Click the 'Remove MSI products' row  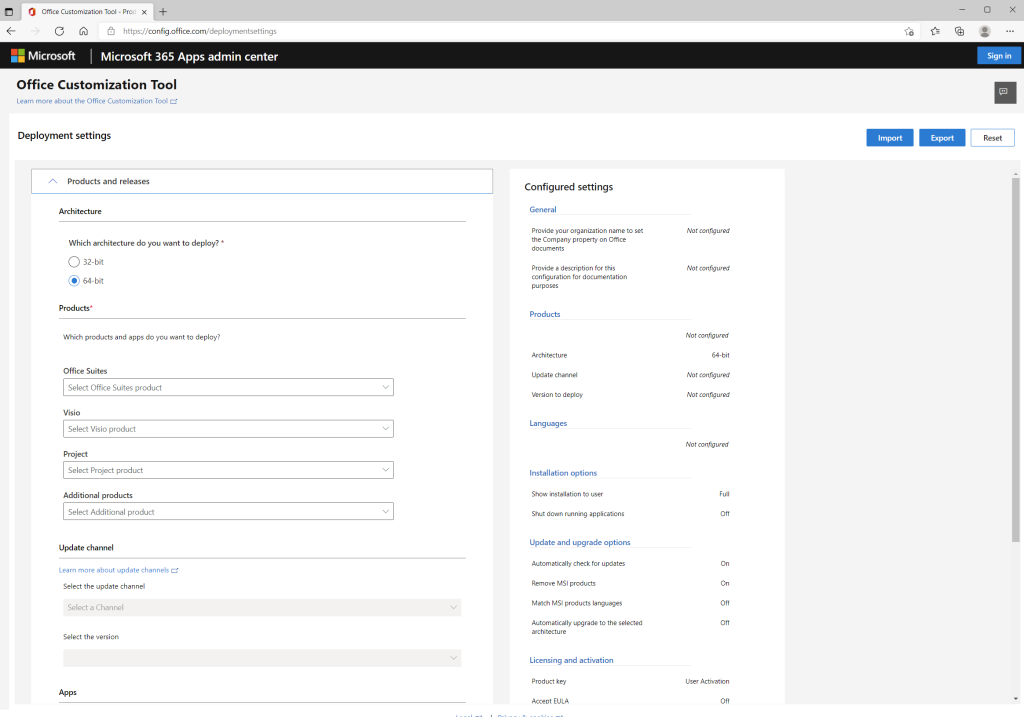click(630, 583)
